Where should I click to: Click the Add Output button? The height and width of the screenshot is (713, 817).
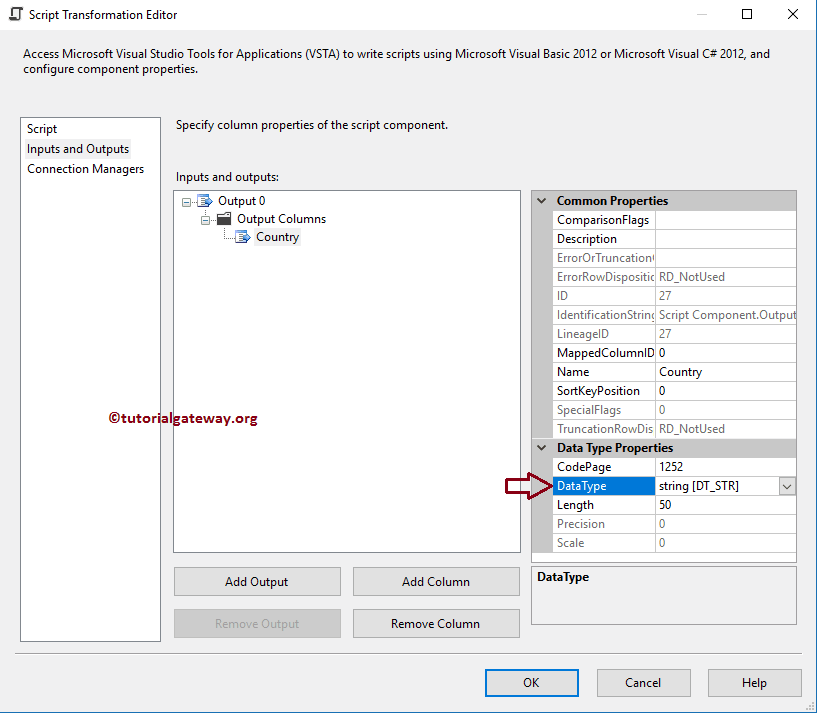pos(256,581)
